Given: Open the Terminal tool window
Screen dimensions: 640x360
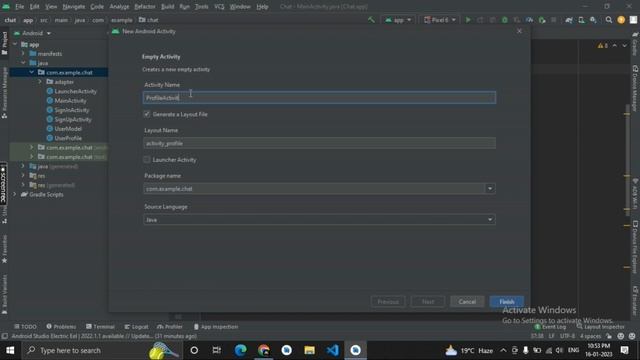Looking at the screenshot, I should pos(100,327).
